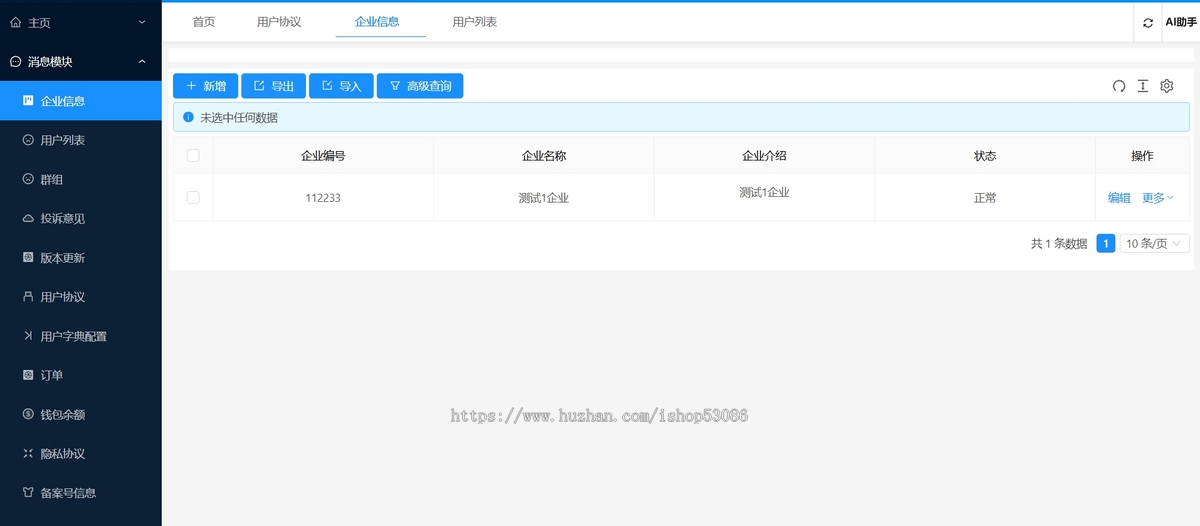Click the 企业名称 column header
This screenshot has height=526, width=1200.
point(544,156)
